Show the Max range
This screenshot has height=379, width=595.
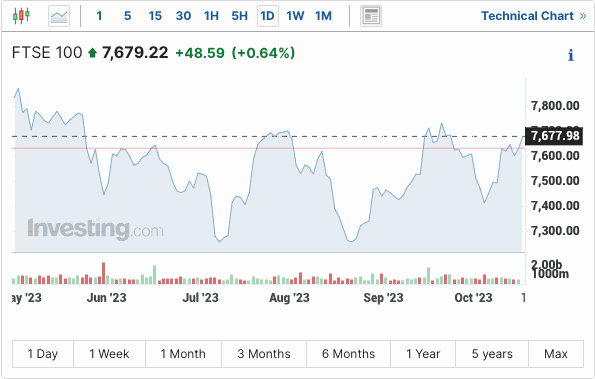pos(556,354)
